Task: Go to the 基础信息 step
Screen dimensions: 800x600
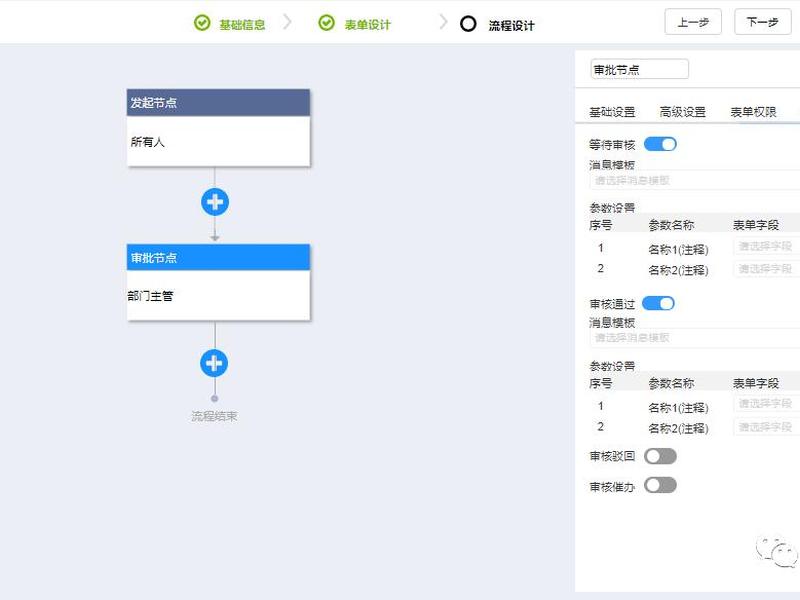Action: click(242, 24)
